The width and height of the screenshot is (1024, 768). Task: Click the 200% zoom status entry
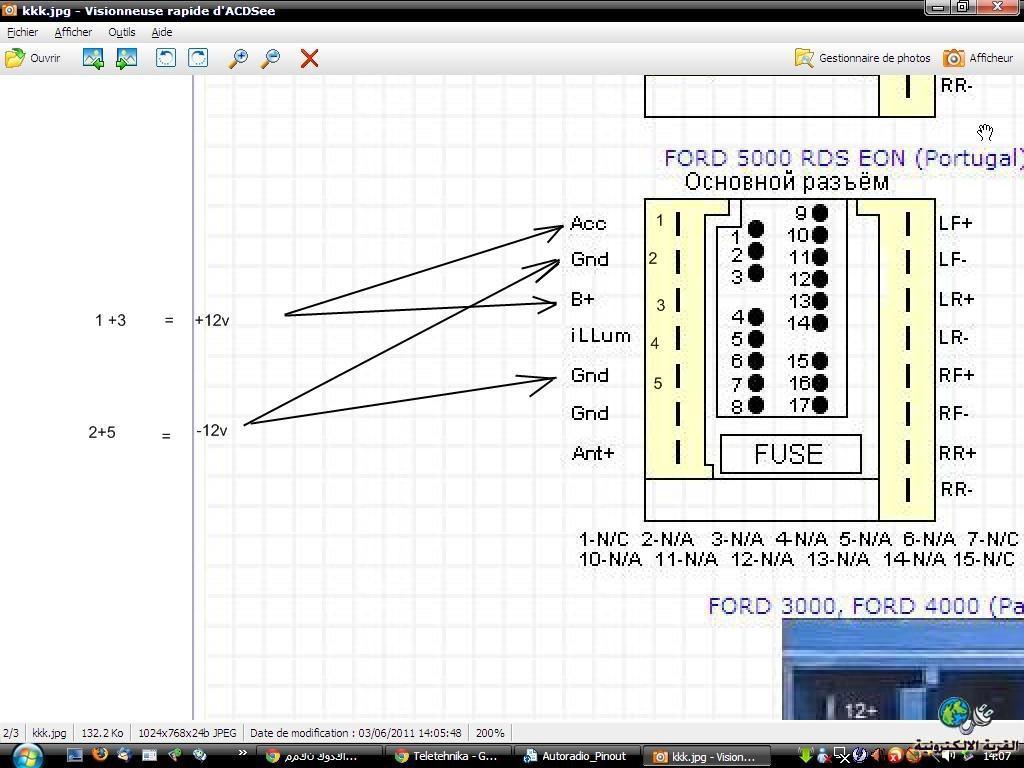pyautogui.click(x=490, y=733)
